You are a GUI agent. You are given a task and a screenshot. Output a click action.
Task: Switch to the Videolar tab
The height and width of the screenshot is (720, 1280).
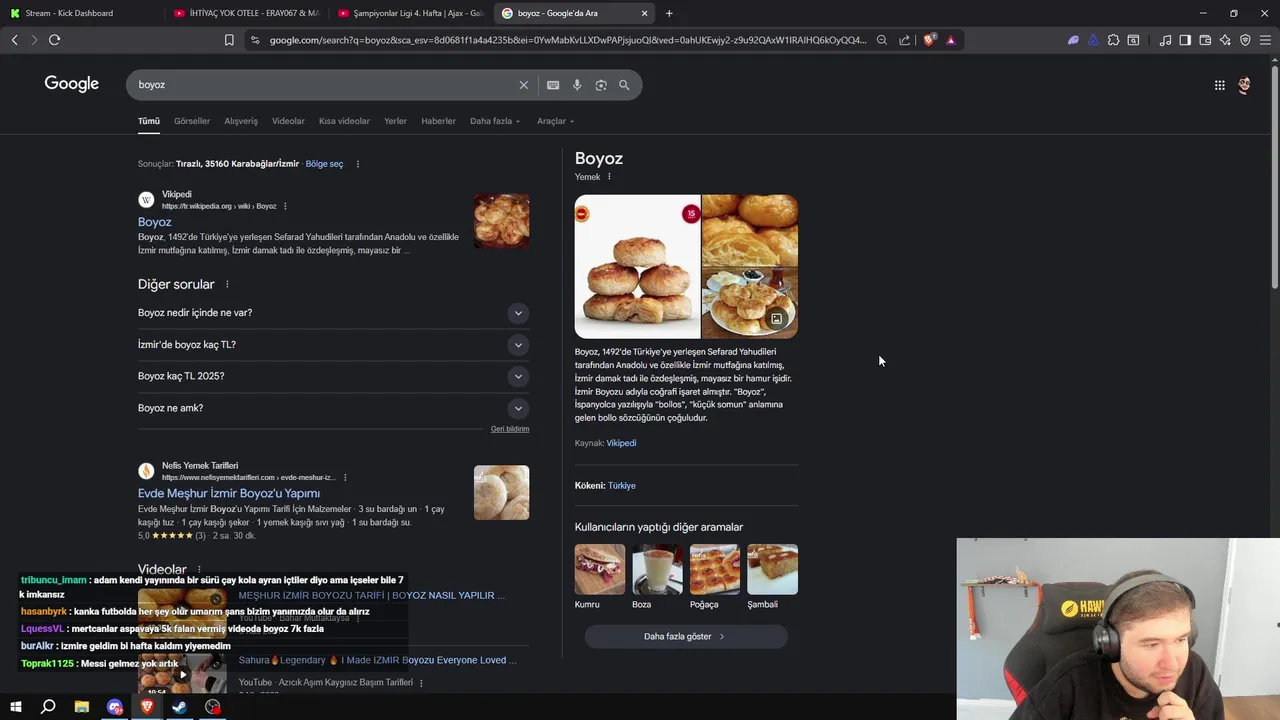click(x=288, y=121)
